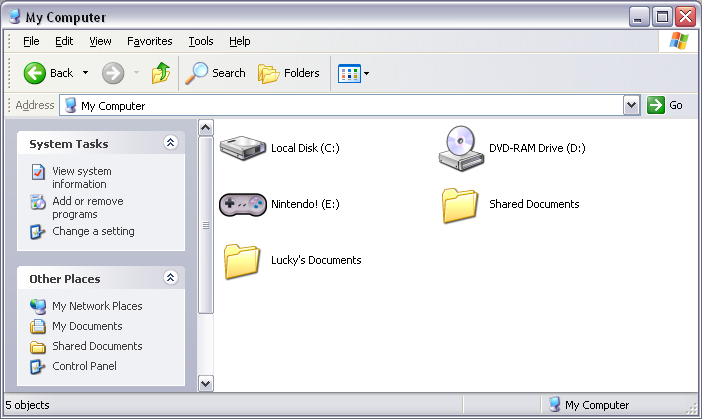Viewport: 702px width, 419px height.
Task: Click the status bar My Computer icon
Action: coord(554,404)
